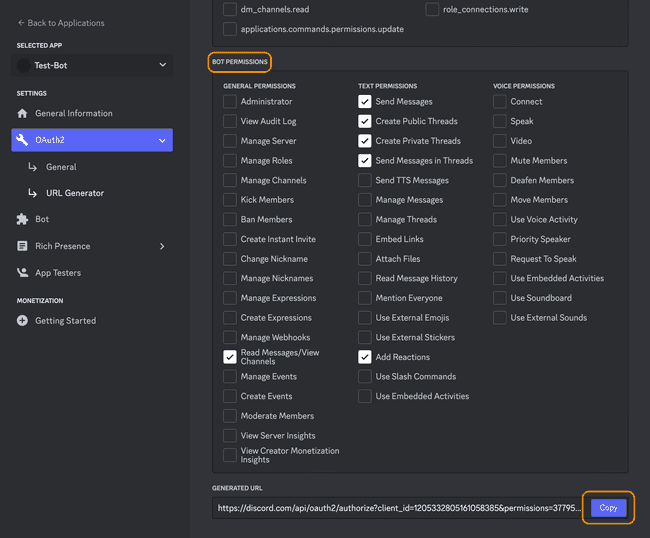Click the generated URL text field
Screen dimensions: 650x538
click(399, 508)
